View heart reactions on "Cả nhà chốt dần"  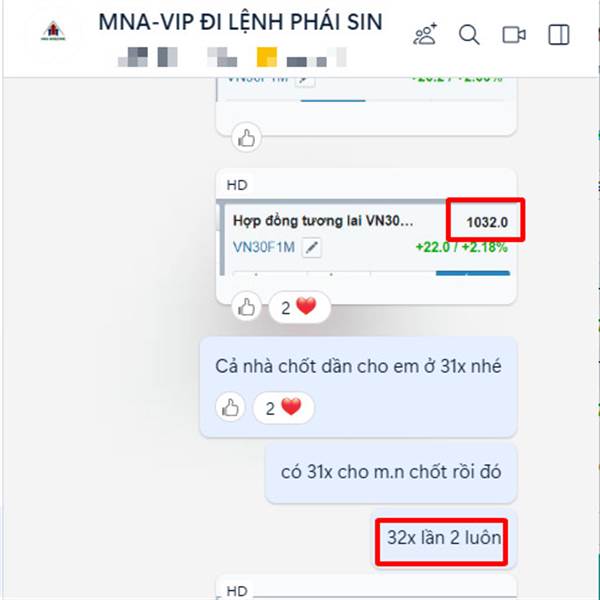coord(284,408)
